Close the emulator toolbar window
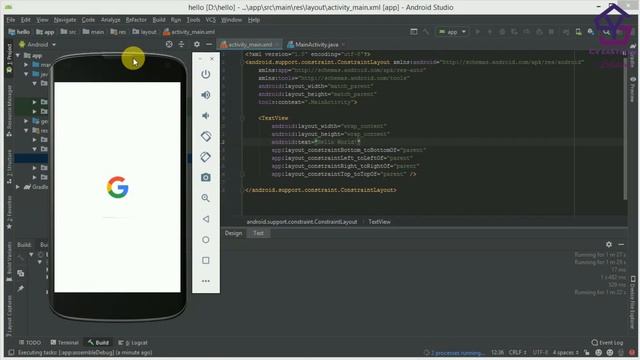Image resolution: width=640 pixels, height=360 pixels. point(212,59)
